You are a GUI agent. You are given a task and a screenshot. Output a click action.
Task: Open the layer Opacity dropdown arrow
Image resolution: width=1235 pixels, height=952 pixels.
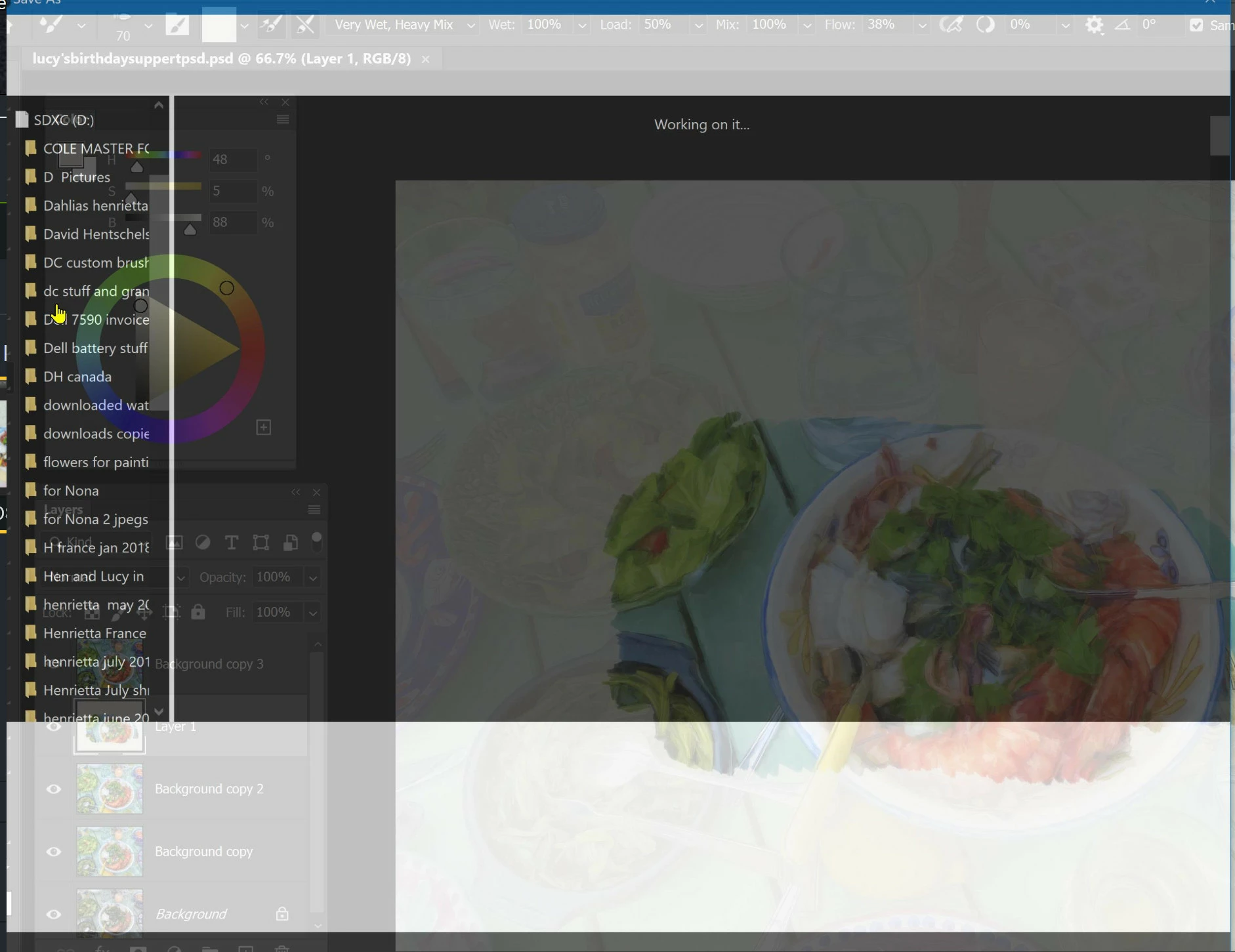click(x=313, y=578)
